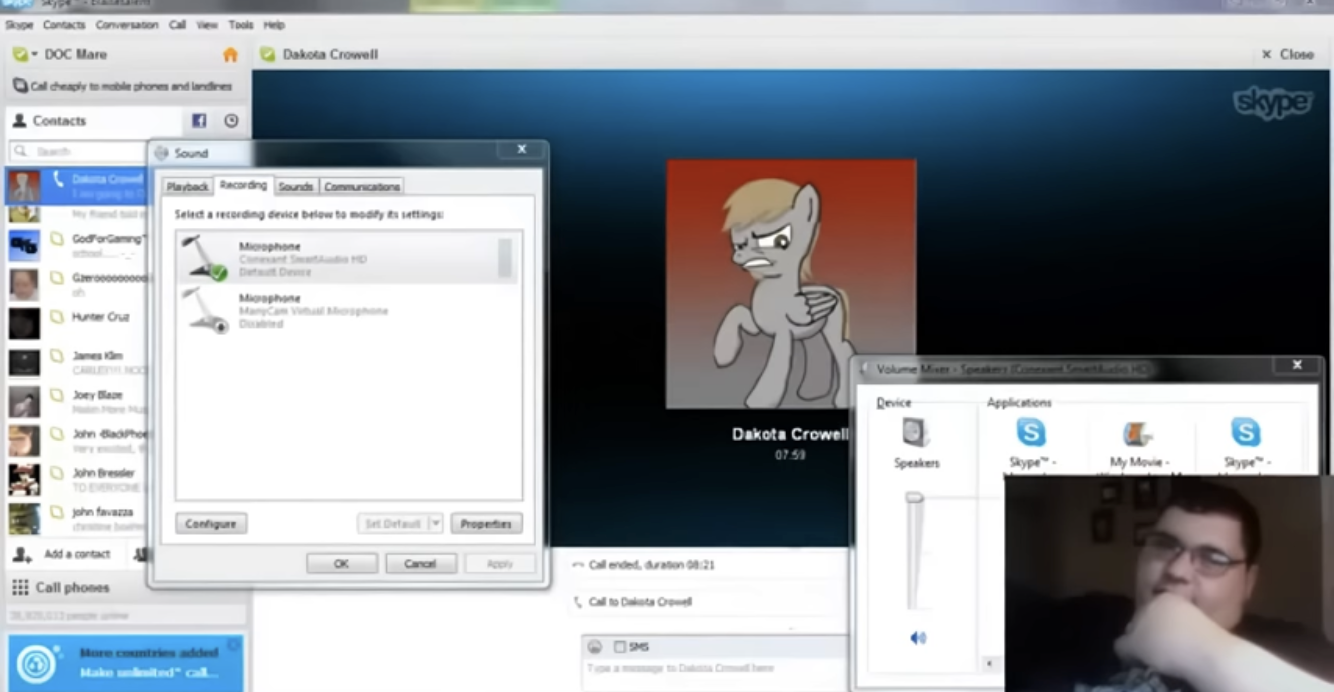
Task: Click Call cheaply to mobile phones link
Action: 131,86
